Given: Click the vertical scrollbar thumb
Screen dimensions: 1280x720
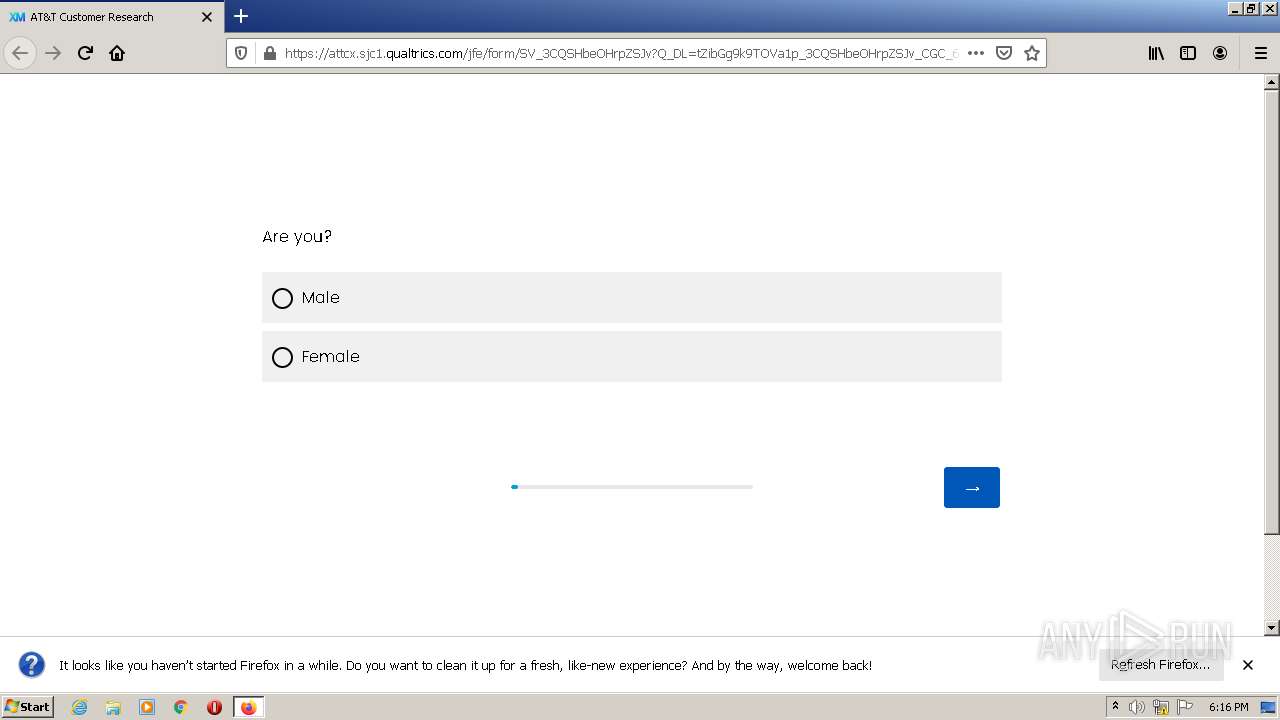Looking at the screenshot, I should click(1272, 313).
